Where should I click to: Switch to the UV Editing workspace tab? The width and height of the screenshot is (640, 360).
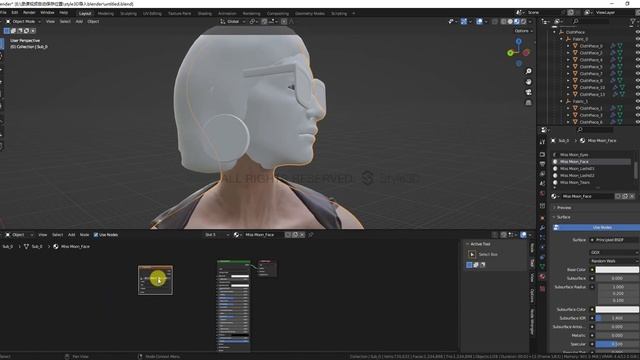coord(152,13)
